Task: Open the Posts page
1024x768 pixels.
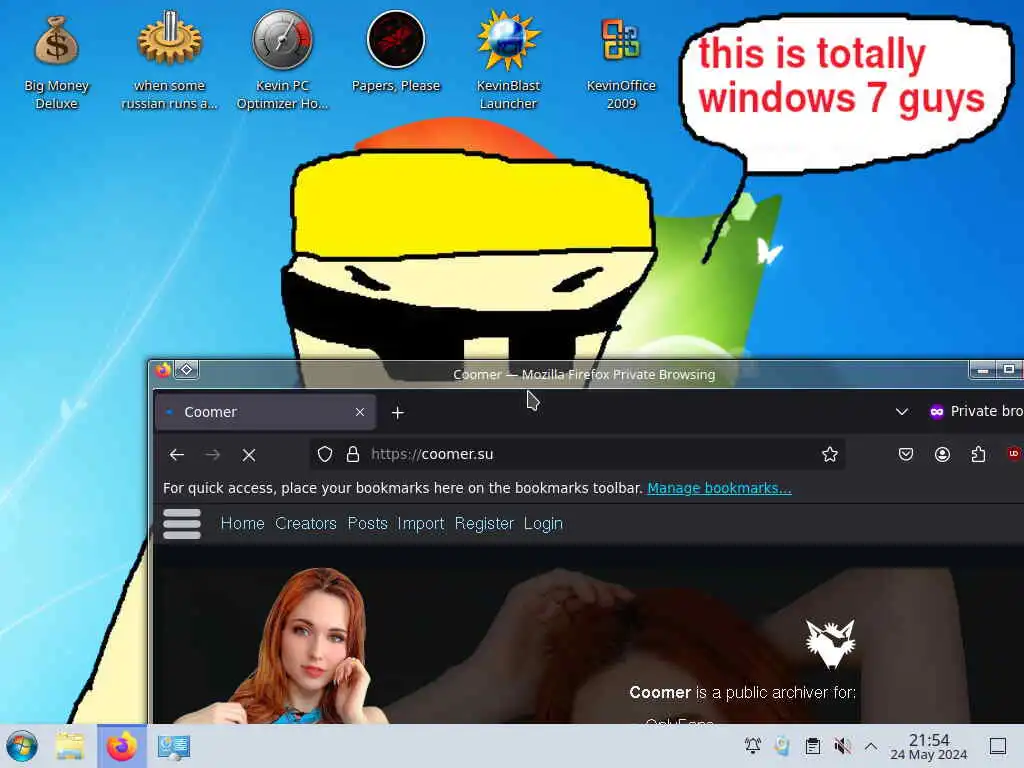Action: (368, 524)
